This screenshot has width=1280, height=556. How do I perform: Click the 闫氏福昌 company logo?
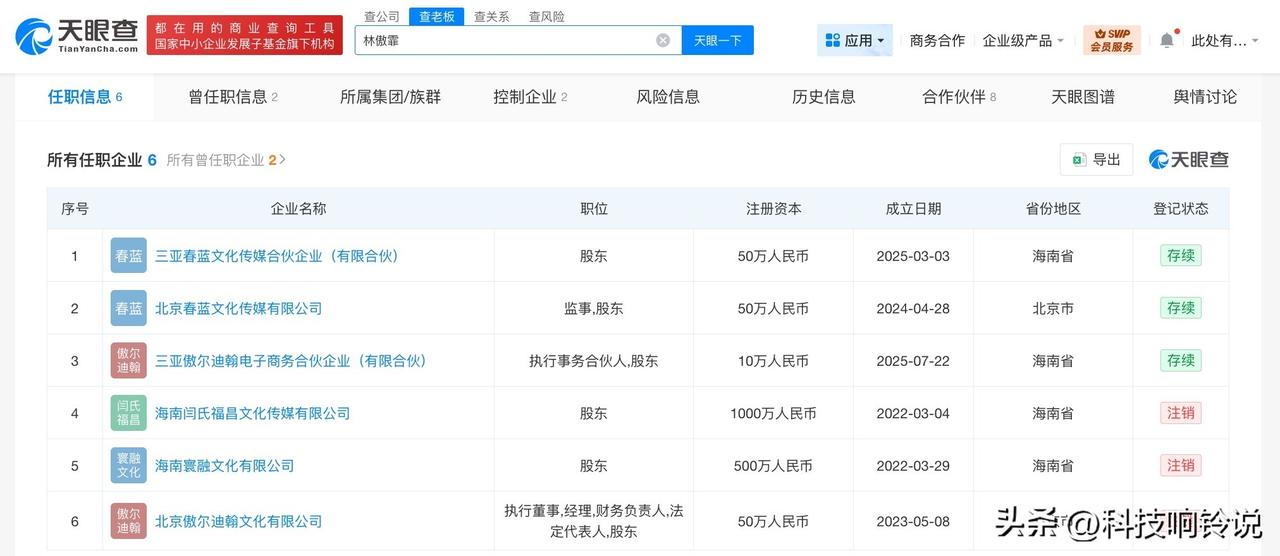129,413
